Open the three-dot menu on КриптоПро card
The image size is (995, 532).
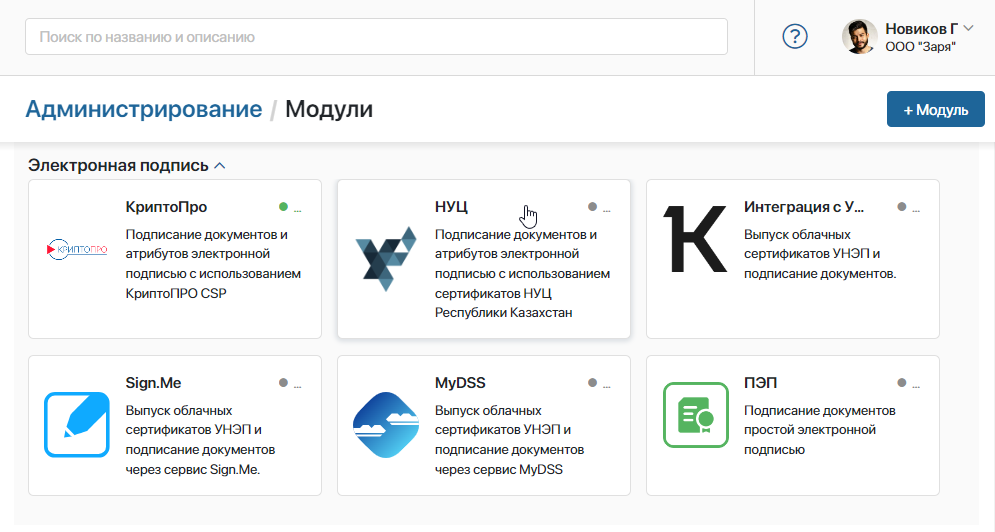pos(298,209)
